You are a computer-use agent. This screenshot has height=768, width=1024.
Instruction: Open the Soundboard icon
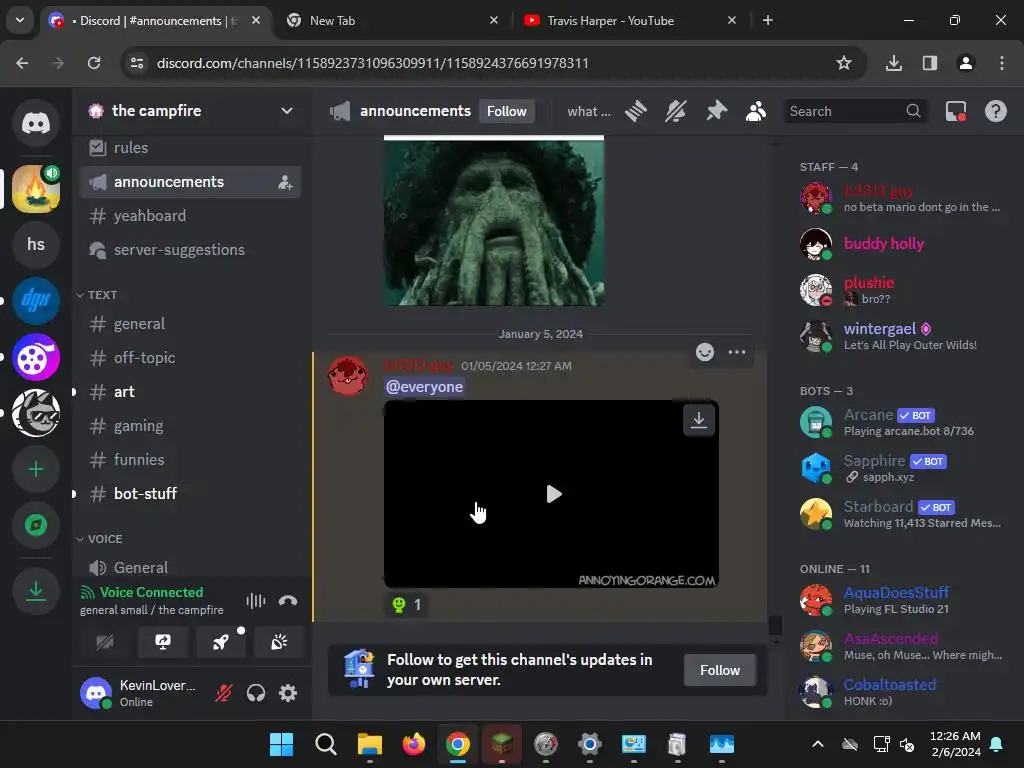pos(279,642)
